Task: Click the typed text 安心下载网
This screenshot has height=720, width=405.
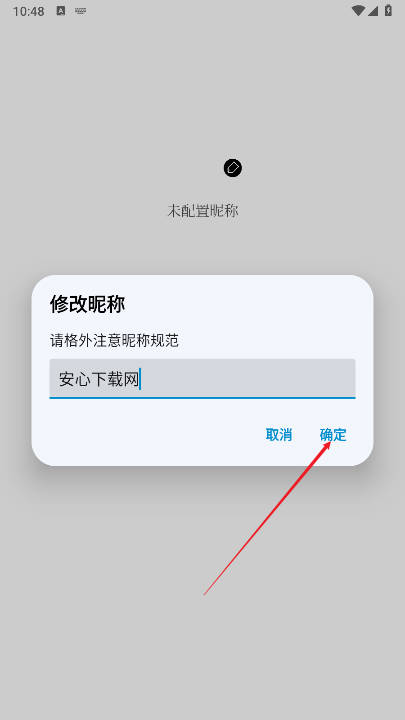Action: (99, 380)
